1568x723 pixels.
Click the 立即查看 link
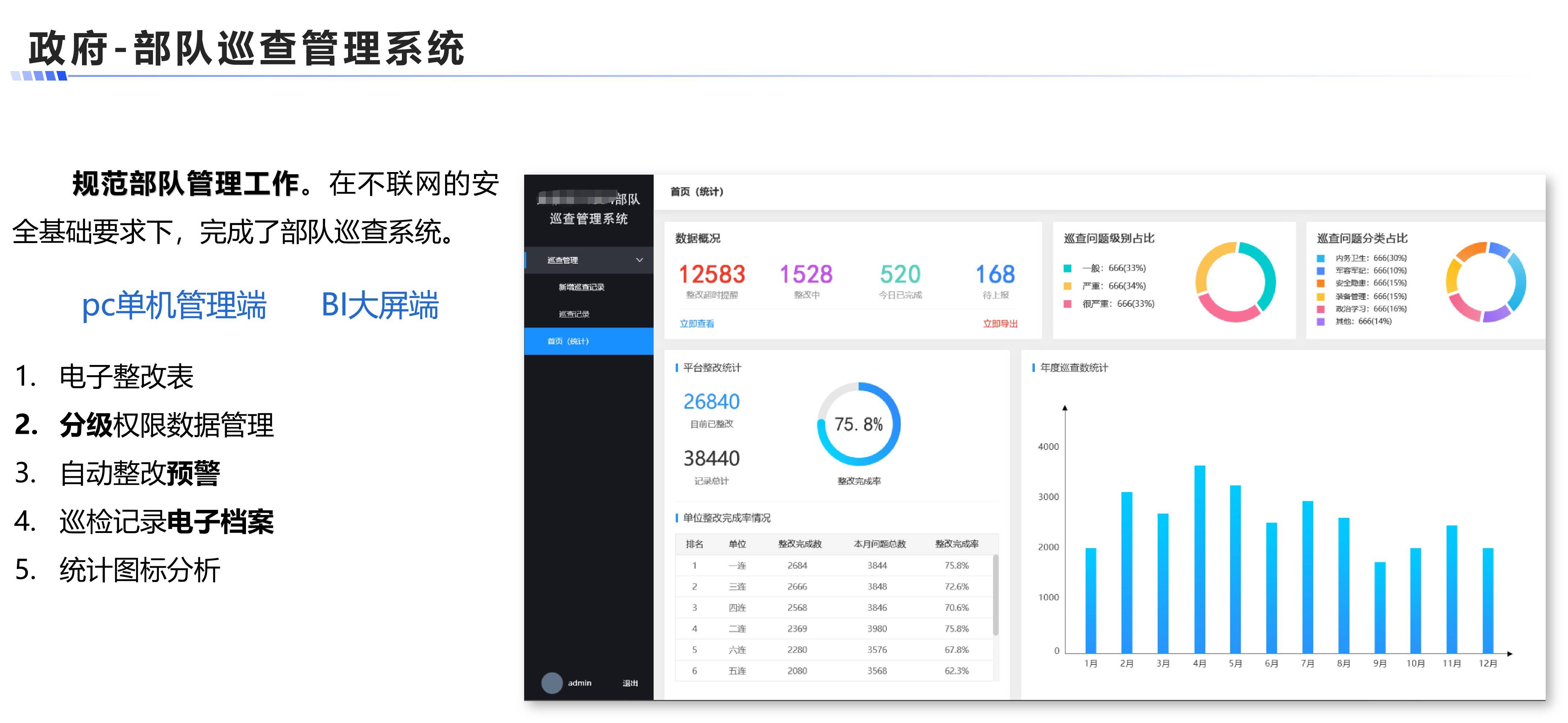(697, 324)
